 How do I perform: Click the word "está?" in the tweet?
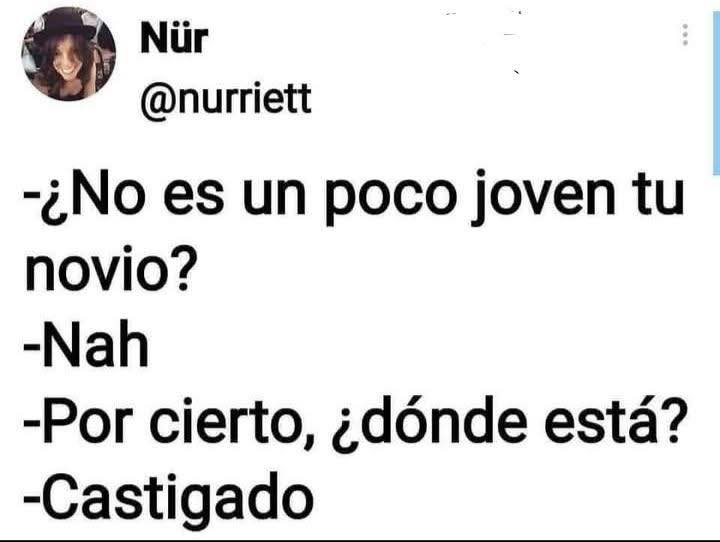613,420
